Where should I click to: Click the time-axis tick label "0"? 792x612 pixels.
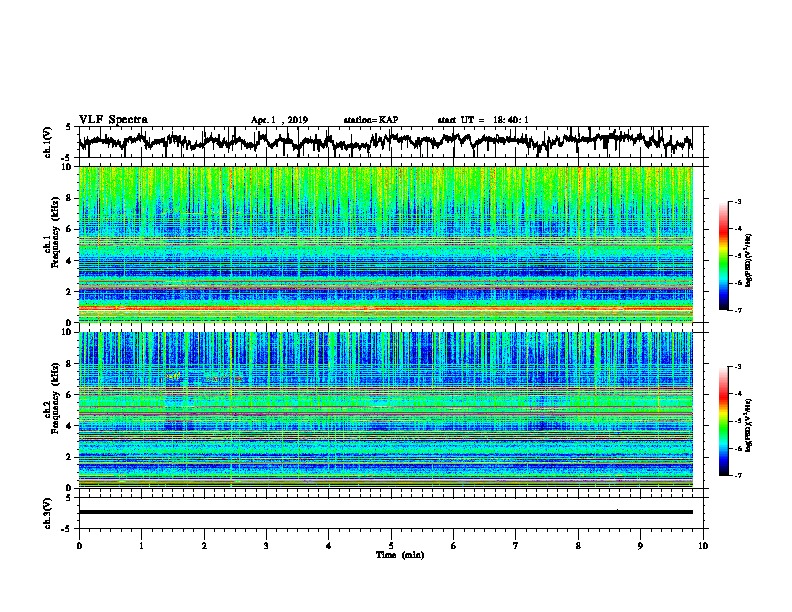79,546
